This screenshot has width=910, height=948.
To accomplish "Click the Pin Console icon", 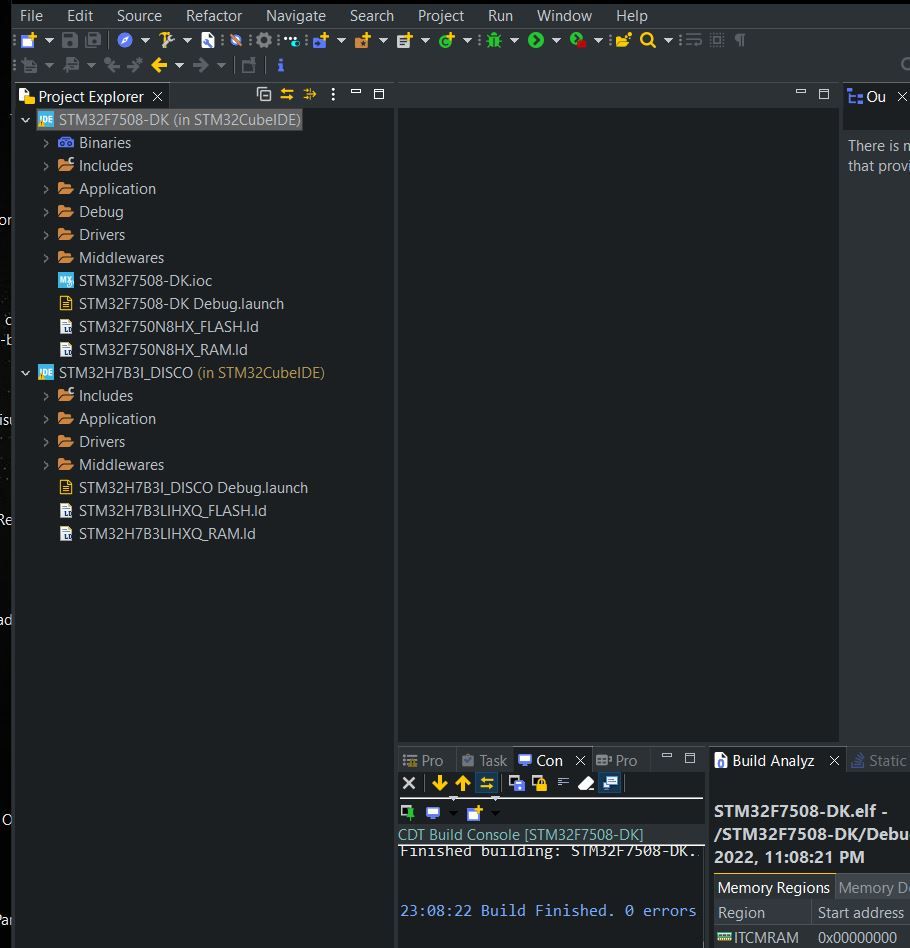I will pyautogui.click(x=408, y=813).
